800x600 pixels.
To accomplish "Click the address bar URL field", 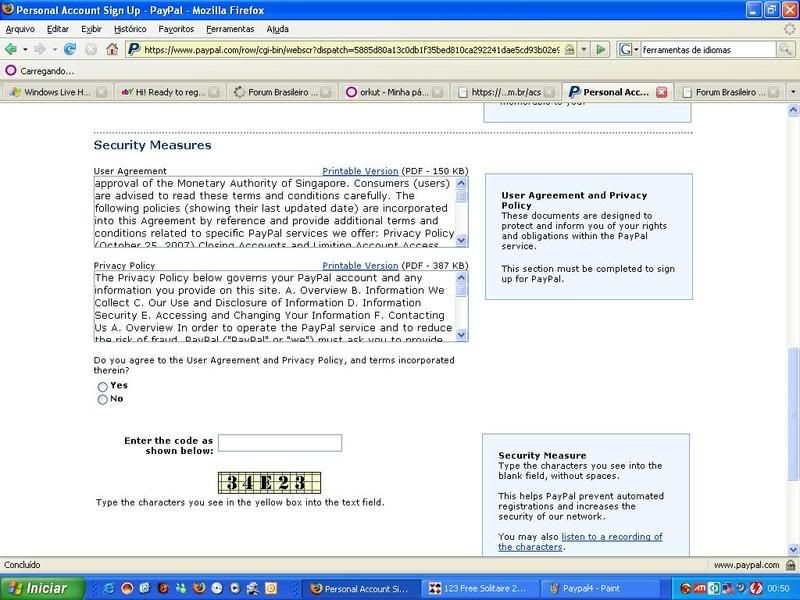I will (352, 49).
